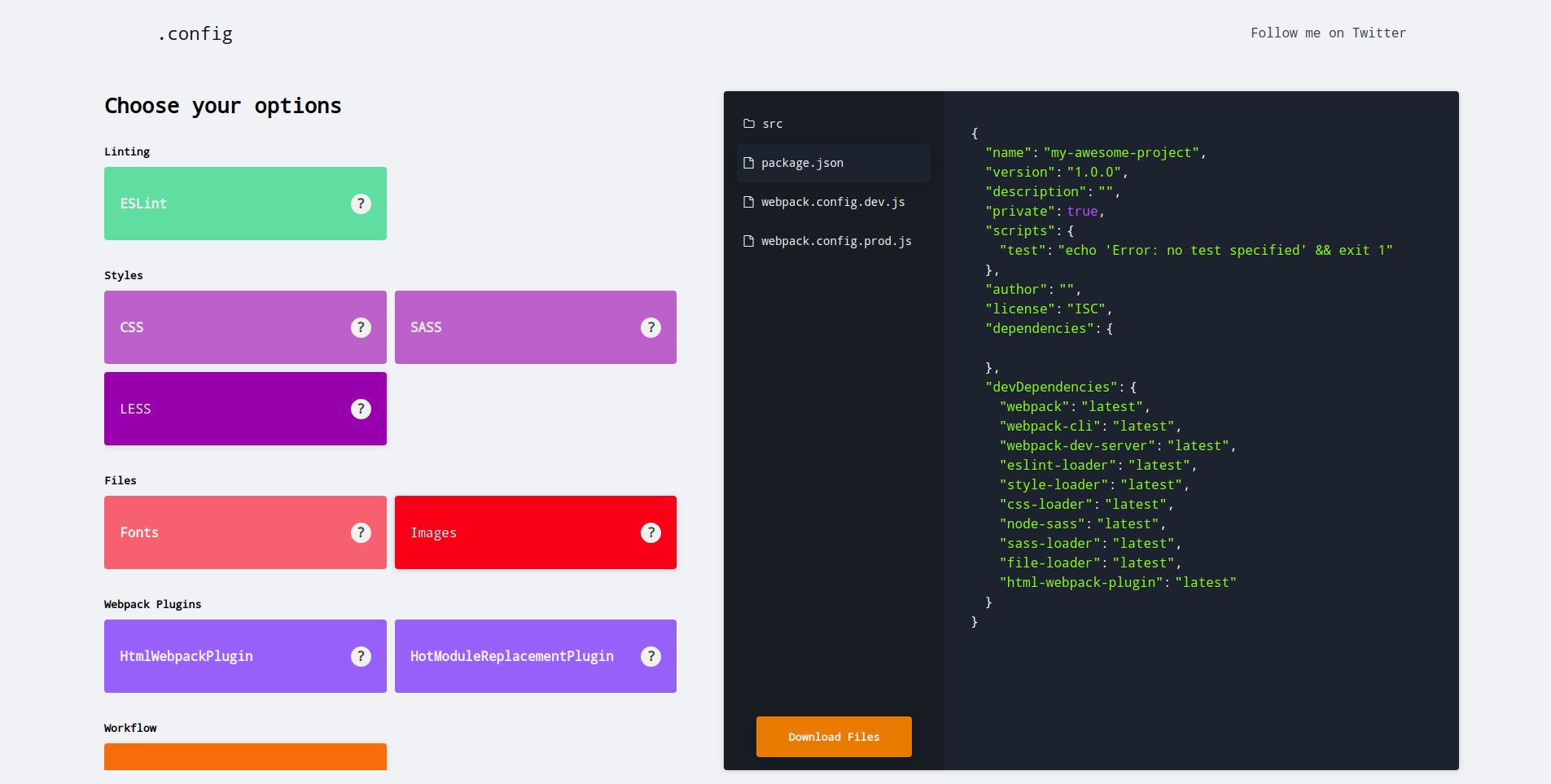
Task: Click the "license": "ISC" code line
Action: (1049, 309)
